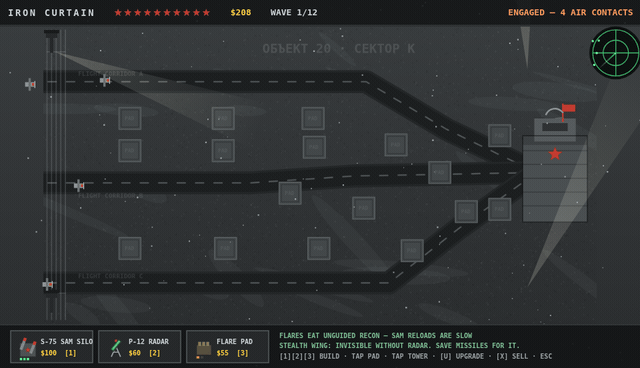
Task: Click the radar dish on headquarters roof
Action: [x=553, y=112]
